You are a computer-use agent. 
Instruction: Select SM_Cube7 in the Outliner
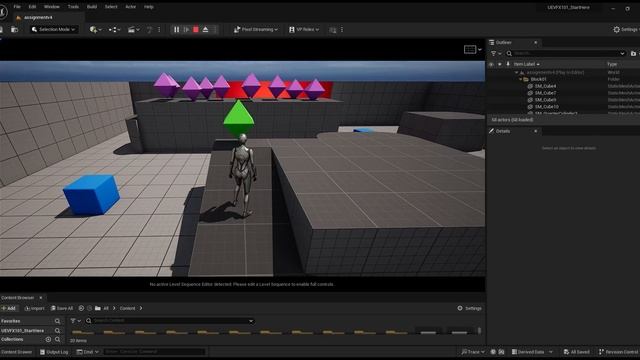click(x=545, y=93)
